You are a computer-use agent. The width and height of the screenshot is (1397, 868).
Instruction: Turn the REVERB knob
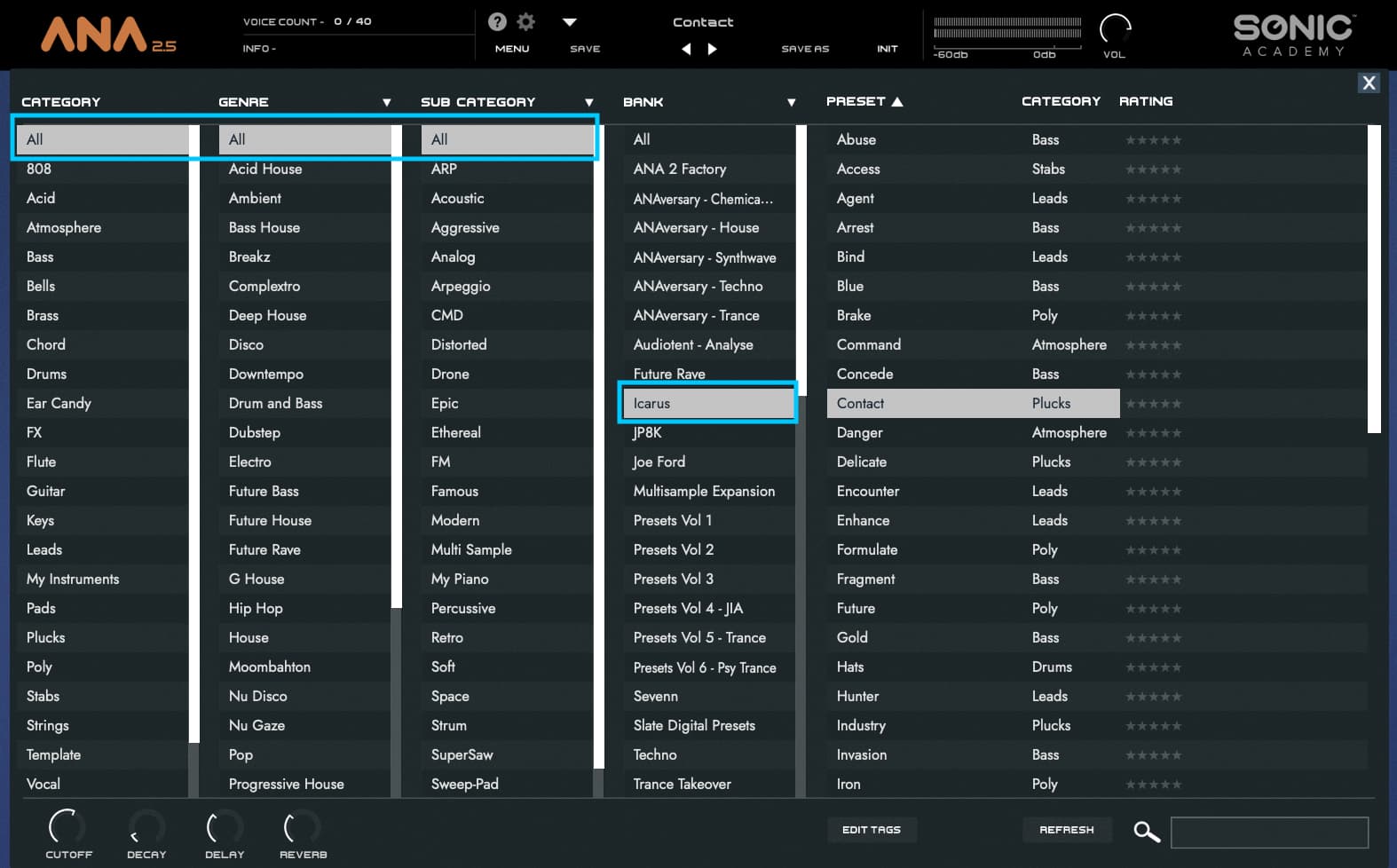point(303,826)
